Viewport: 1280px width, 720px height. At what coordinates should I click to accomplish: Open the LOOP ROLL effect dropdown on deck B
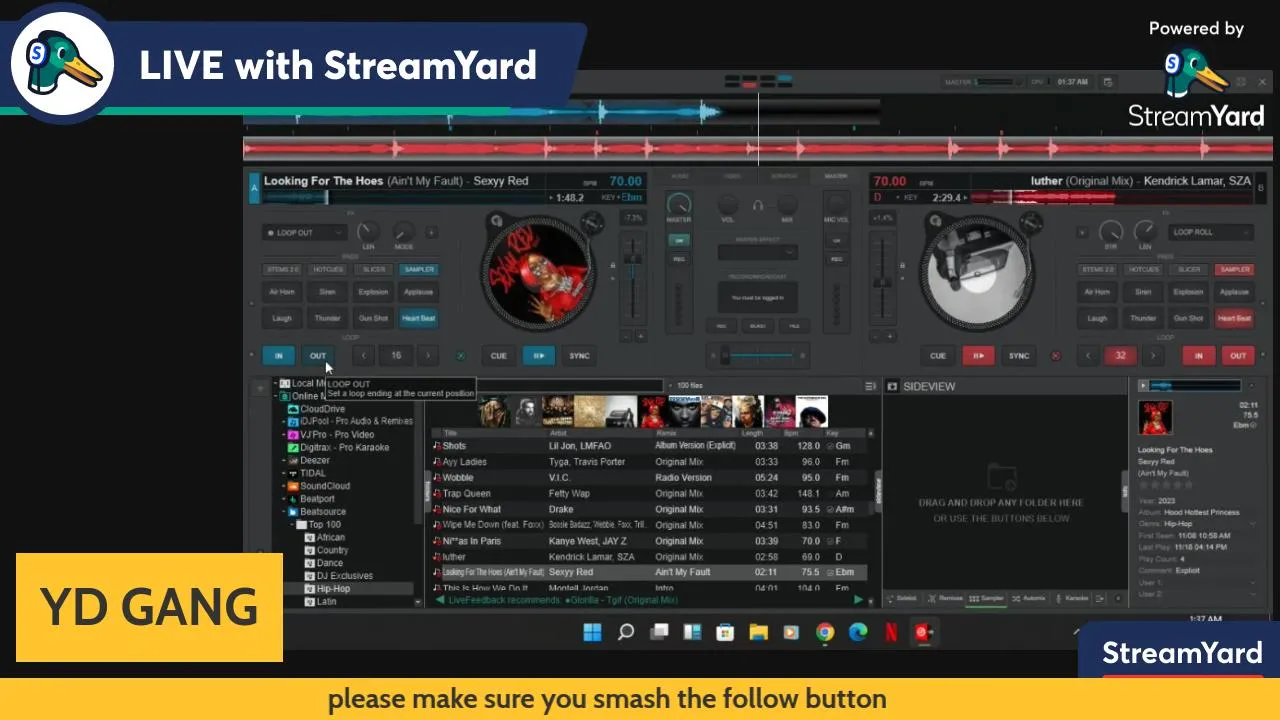(1211, 232)
